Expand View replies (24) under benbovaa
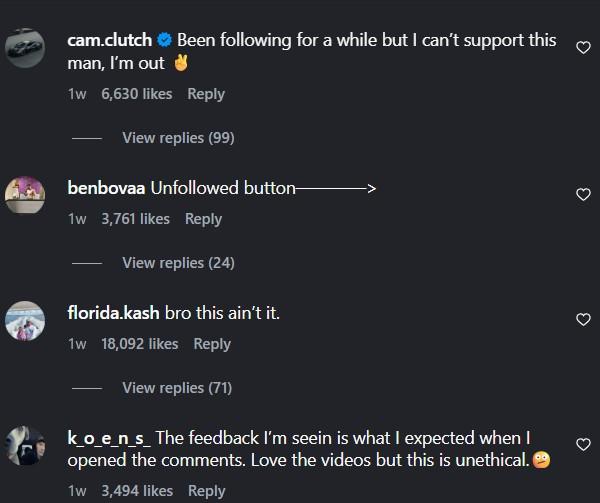Screen dimensions: 600x503 pos(178,263)
